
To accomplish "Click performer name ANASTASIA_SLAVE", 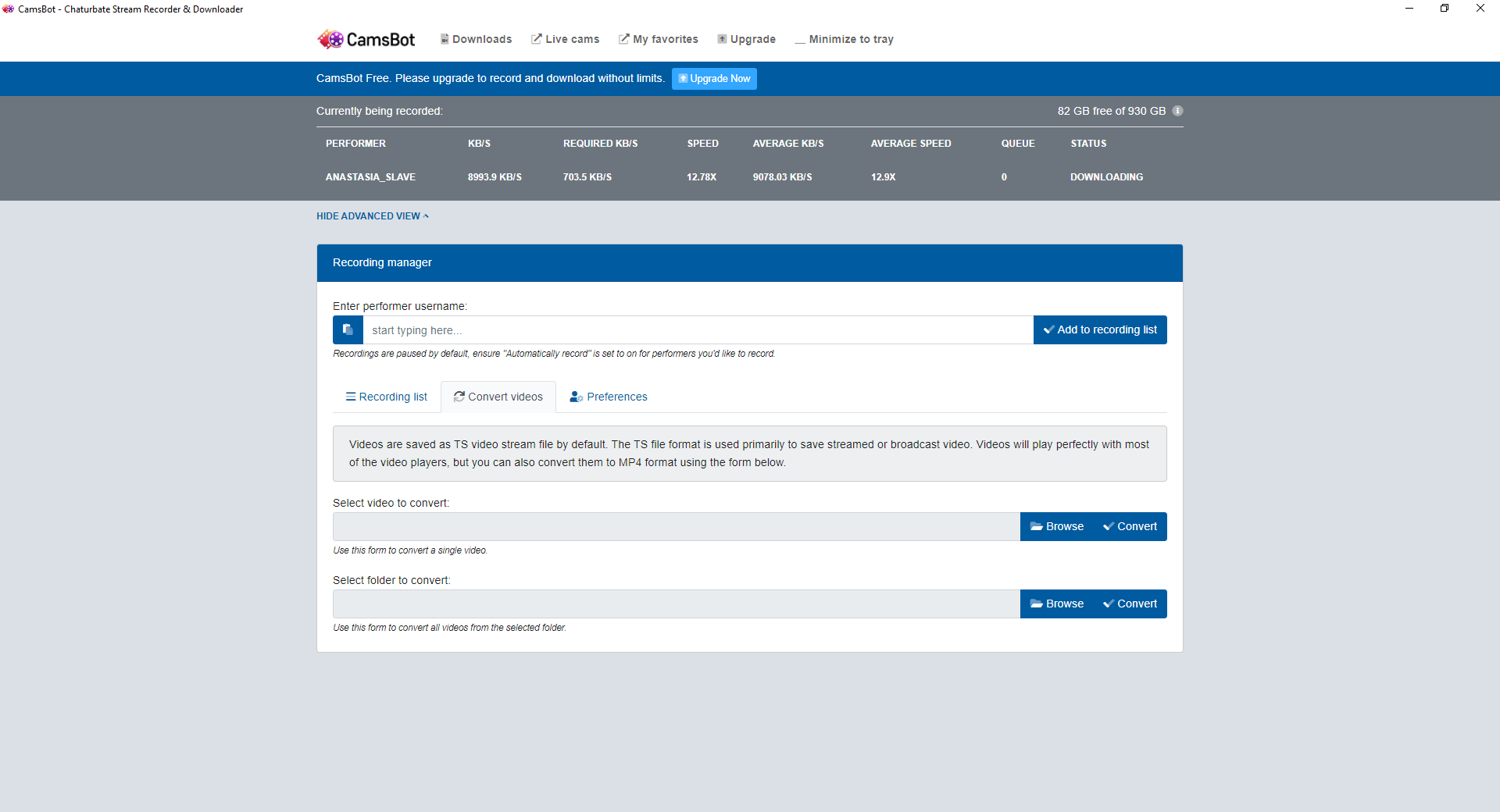I will pos(370,177).
